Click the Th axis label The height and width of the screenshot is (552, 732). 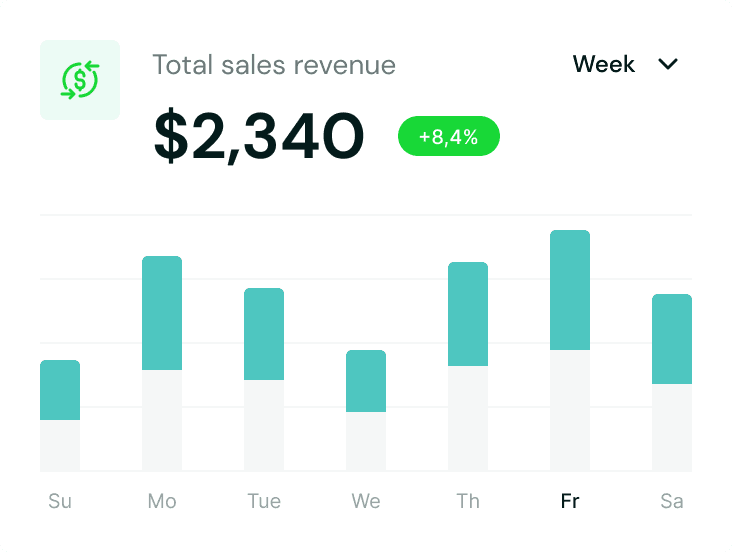pos(468,501)
